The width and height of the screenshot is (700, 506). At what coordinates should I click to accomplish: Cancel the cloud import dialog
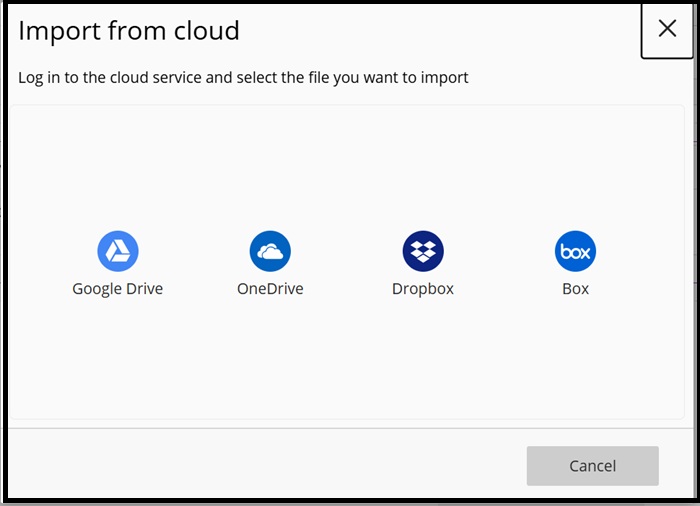tap(592, 466)
